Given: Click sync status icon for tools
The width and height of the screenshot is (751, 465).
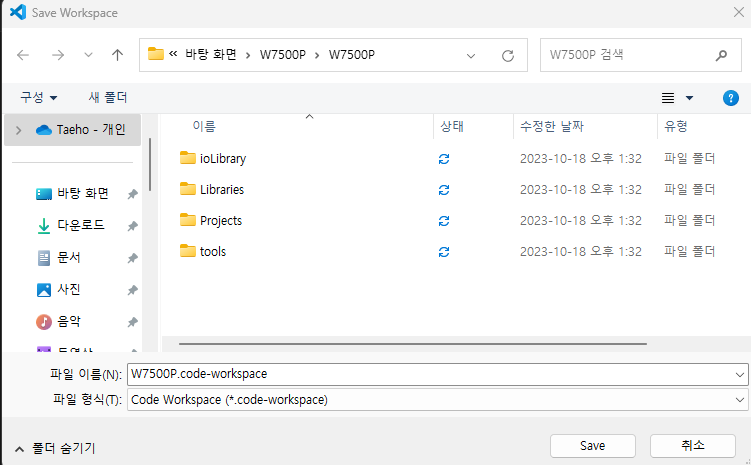Looking at the screenshot, I should point(444,252).
